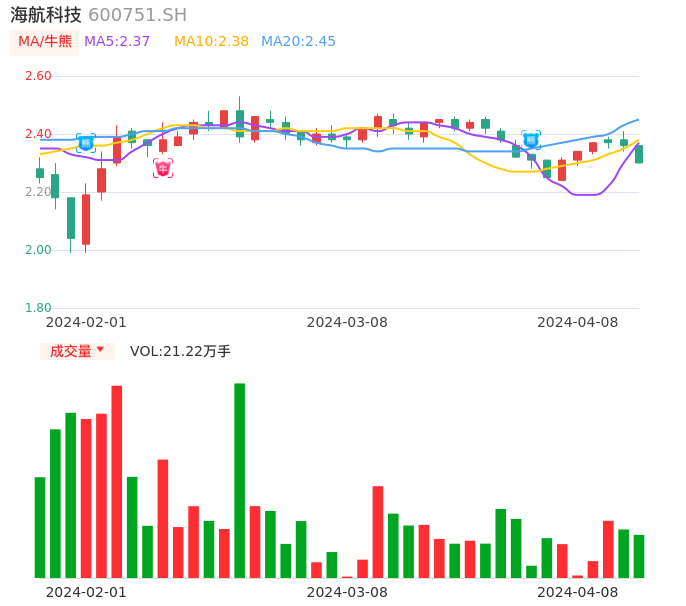Click the MA5:2.37 legend label

(x=117, y=42)
